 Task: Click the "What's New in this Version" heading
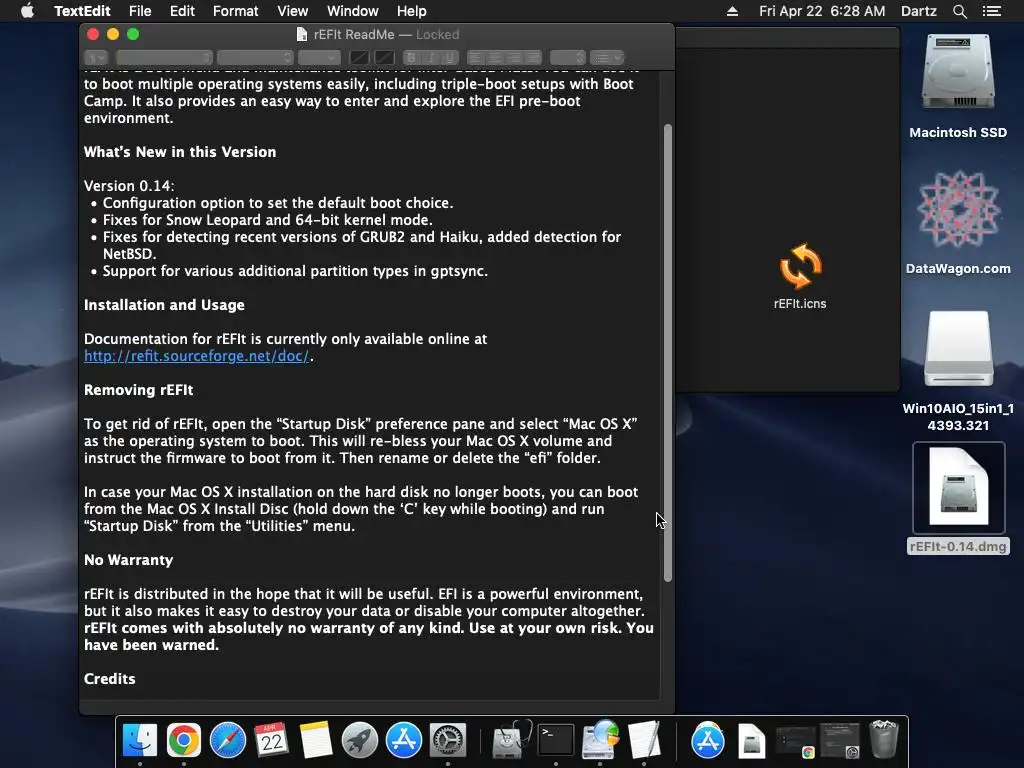[x=180, y=152]
